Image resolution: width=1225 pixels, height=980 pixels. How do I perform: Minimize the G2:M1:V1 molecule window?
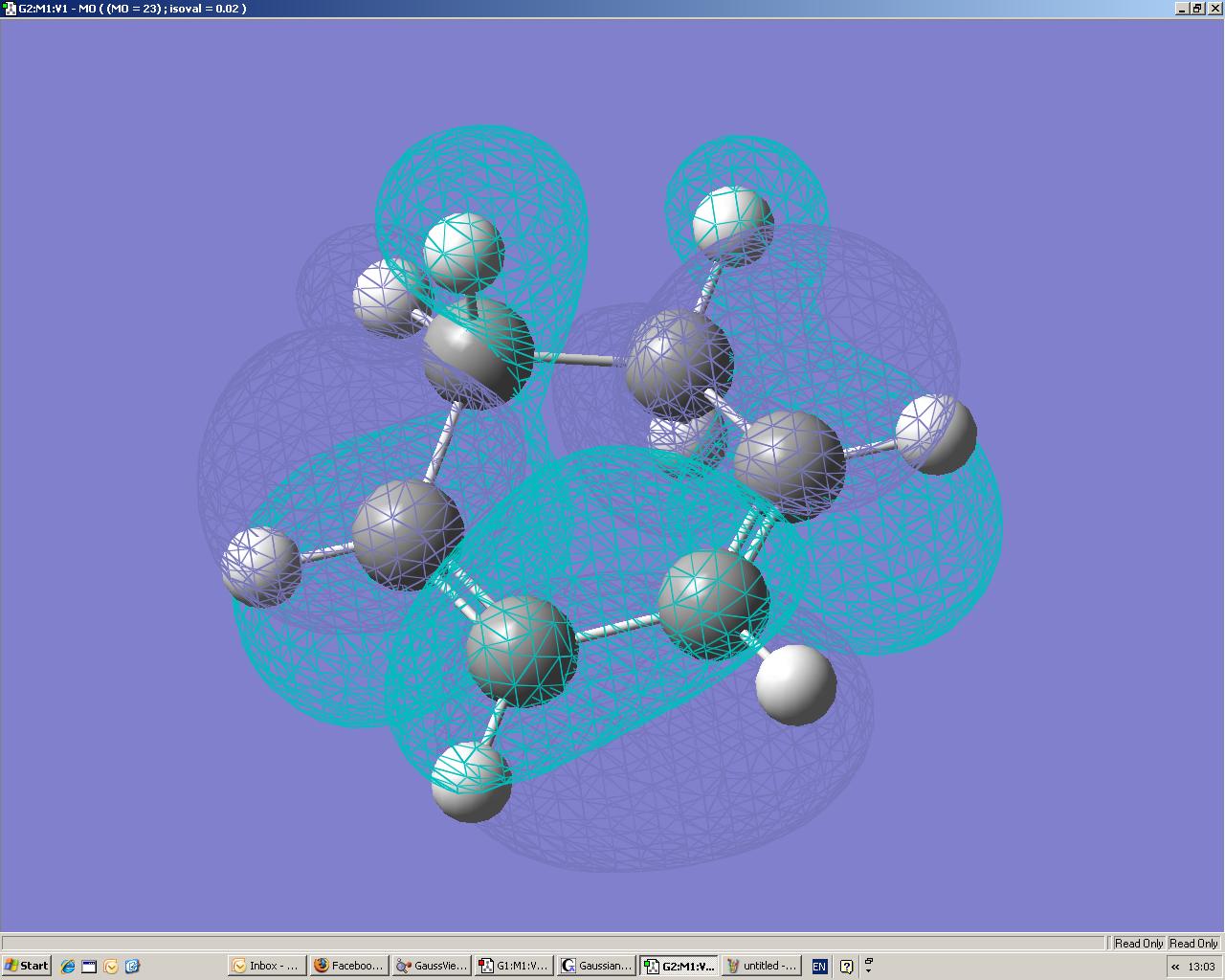click(x=1182, y=9)
